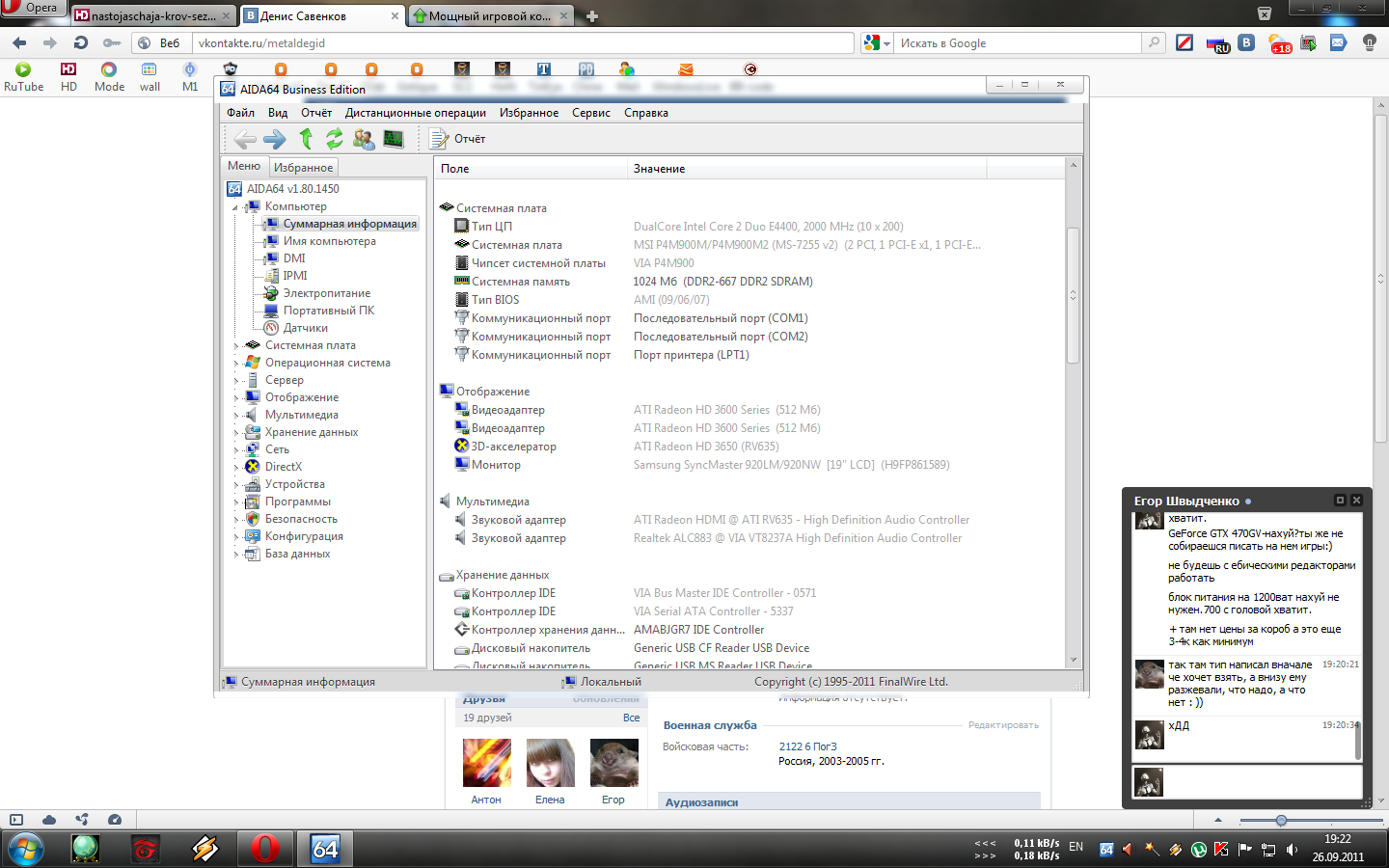This screenshot has width=1389, height=868.
Task: Select Имя компьютера in the tree
Action: click(x=329, y=241)
